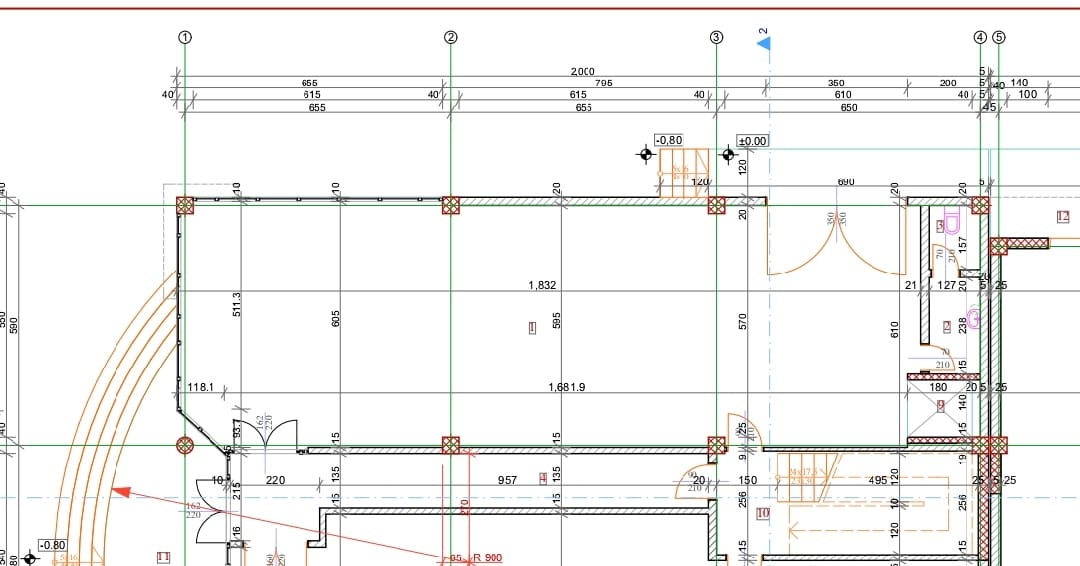Click the blue section marker triangle labeled 2
Viewport: 1080px width, 566px height.
point(764,43)
